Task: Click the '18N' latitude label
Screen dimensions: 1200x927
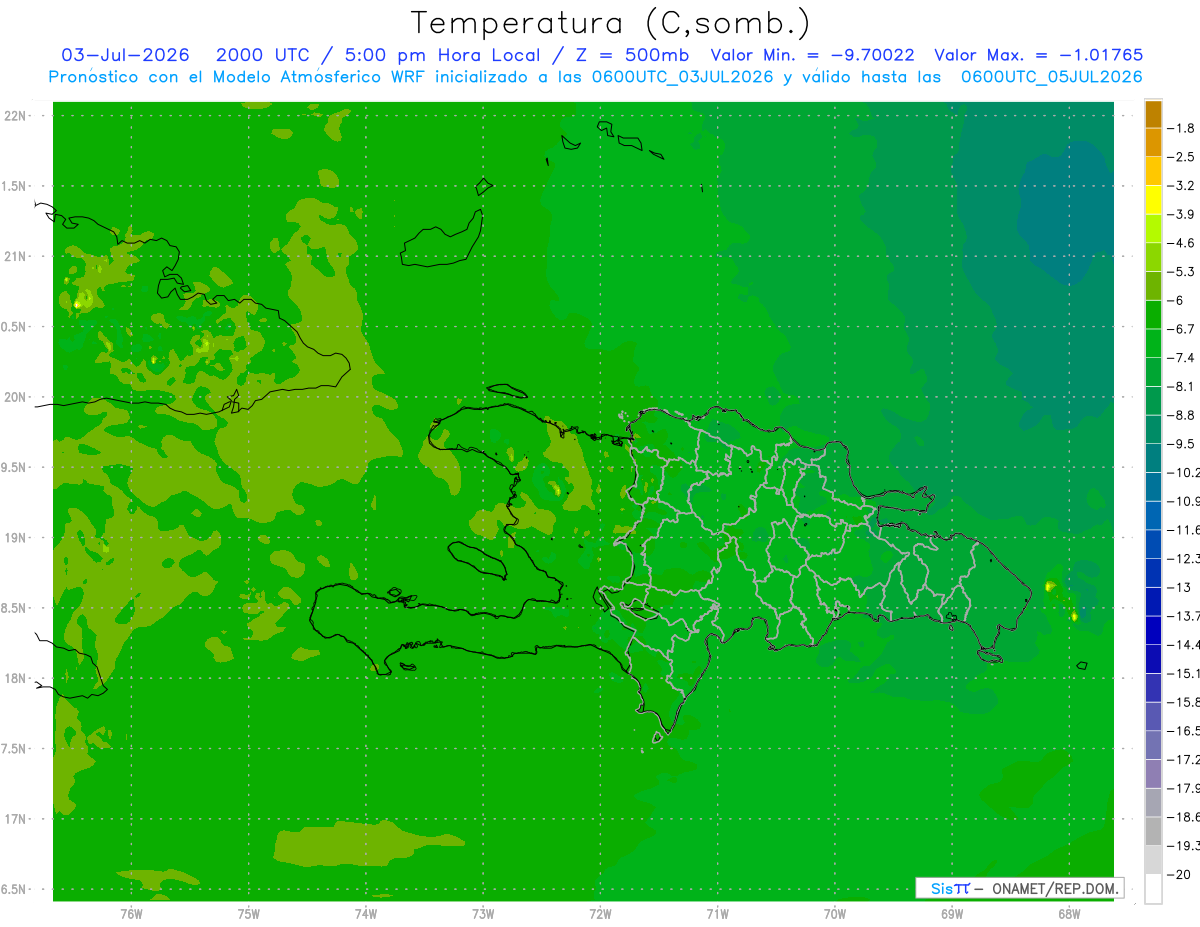Action: (x=14, y=678)
